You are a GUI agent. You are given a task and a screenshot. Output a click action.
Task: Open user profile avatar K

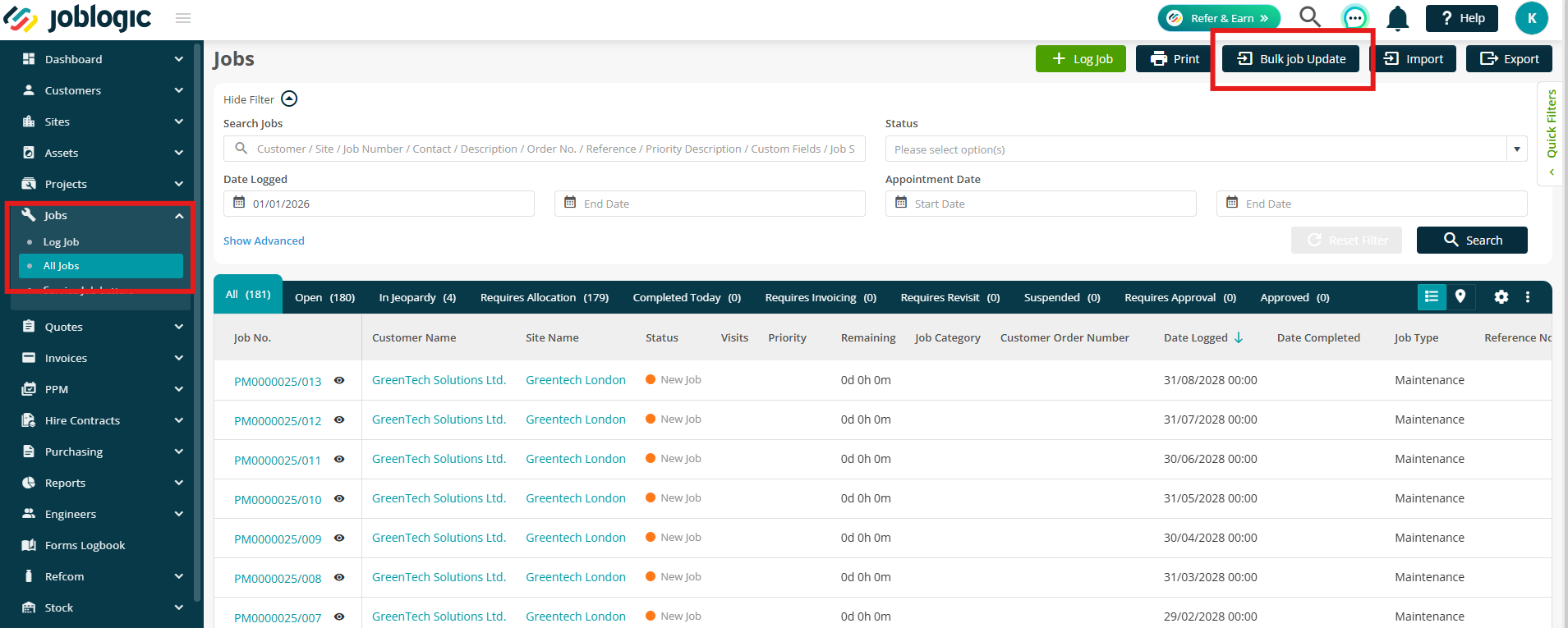point(1531,18)
